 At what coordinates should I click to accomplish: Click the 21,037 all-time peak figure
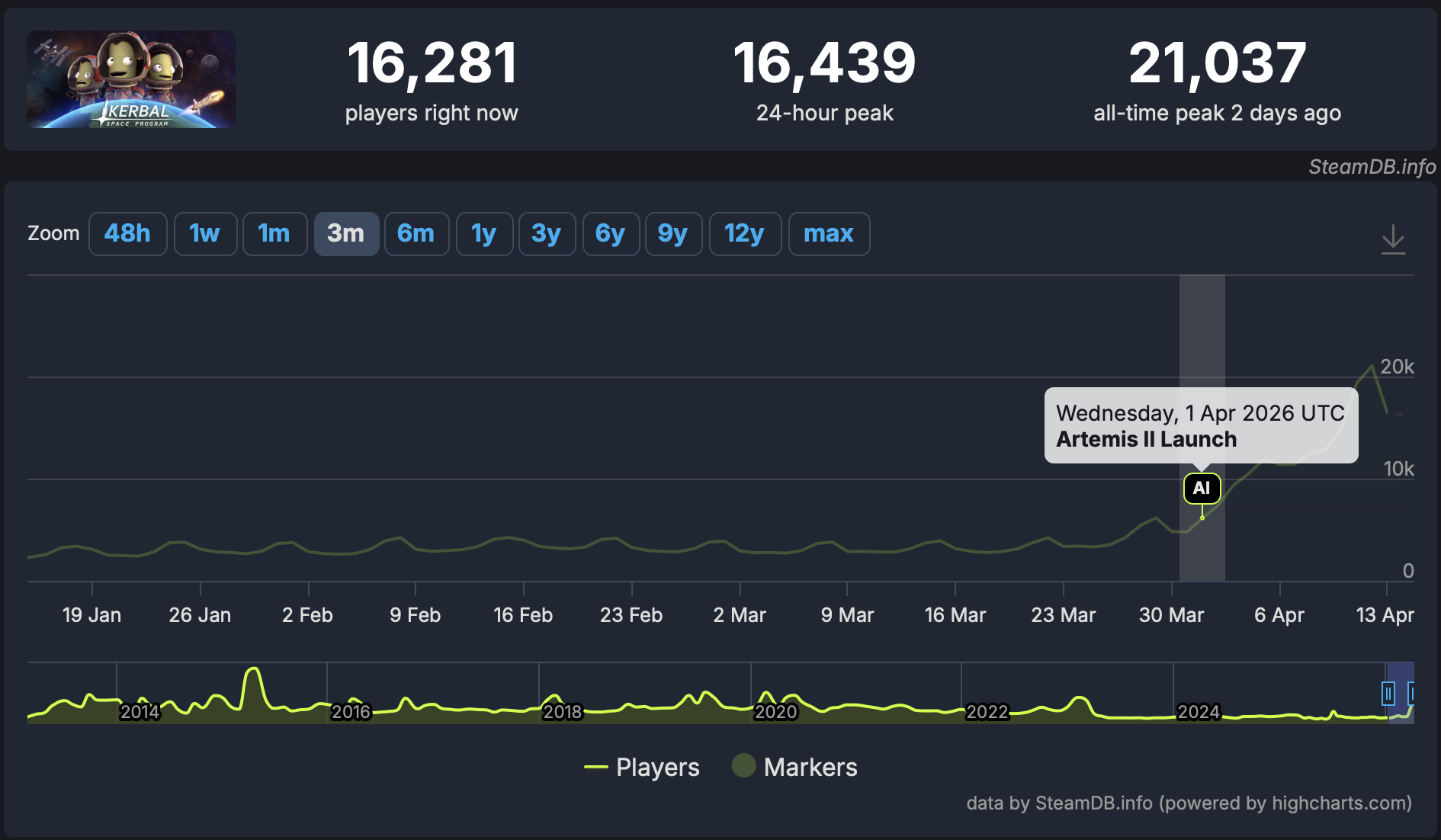1218,63
